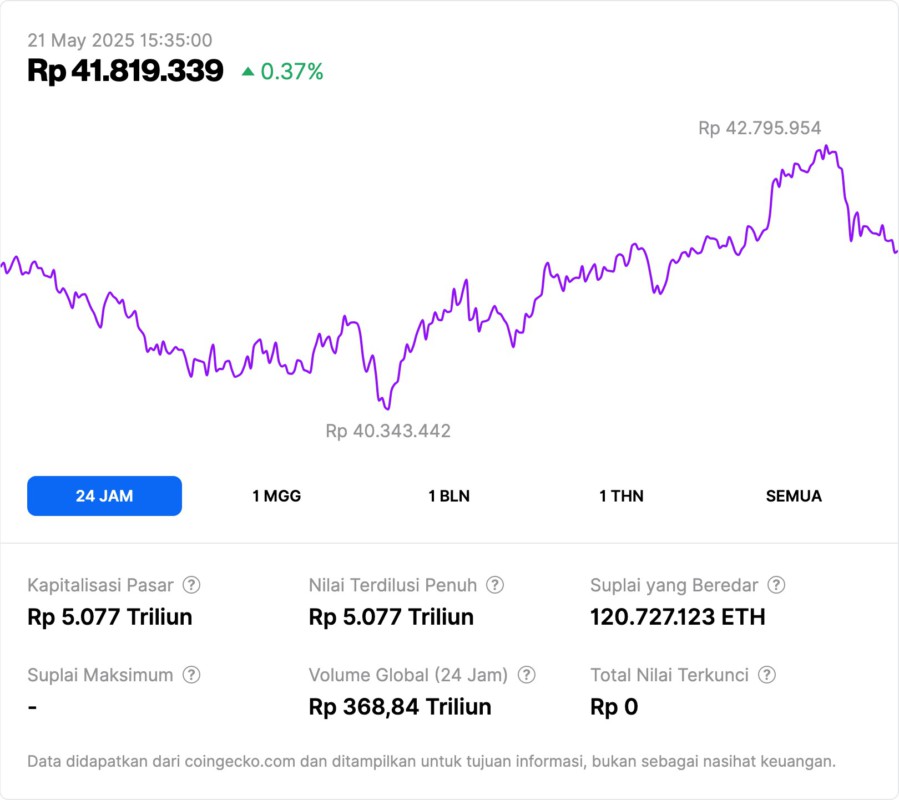Show the SEMUA all-time chart

[x=794, y=496]
